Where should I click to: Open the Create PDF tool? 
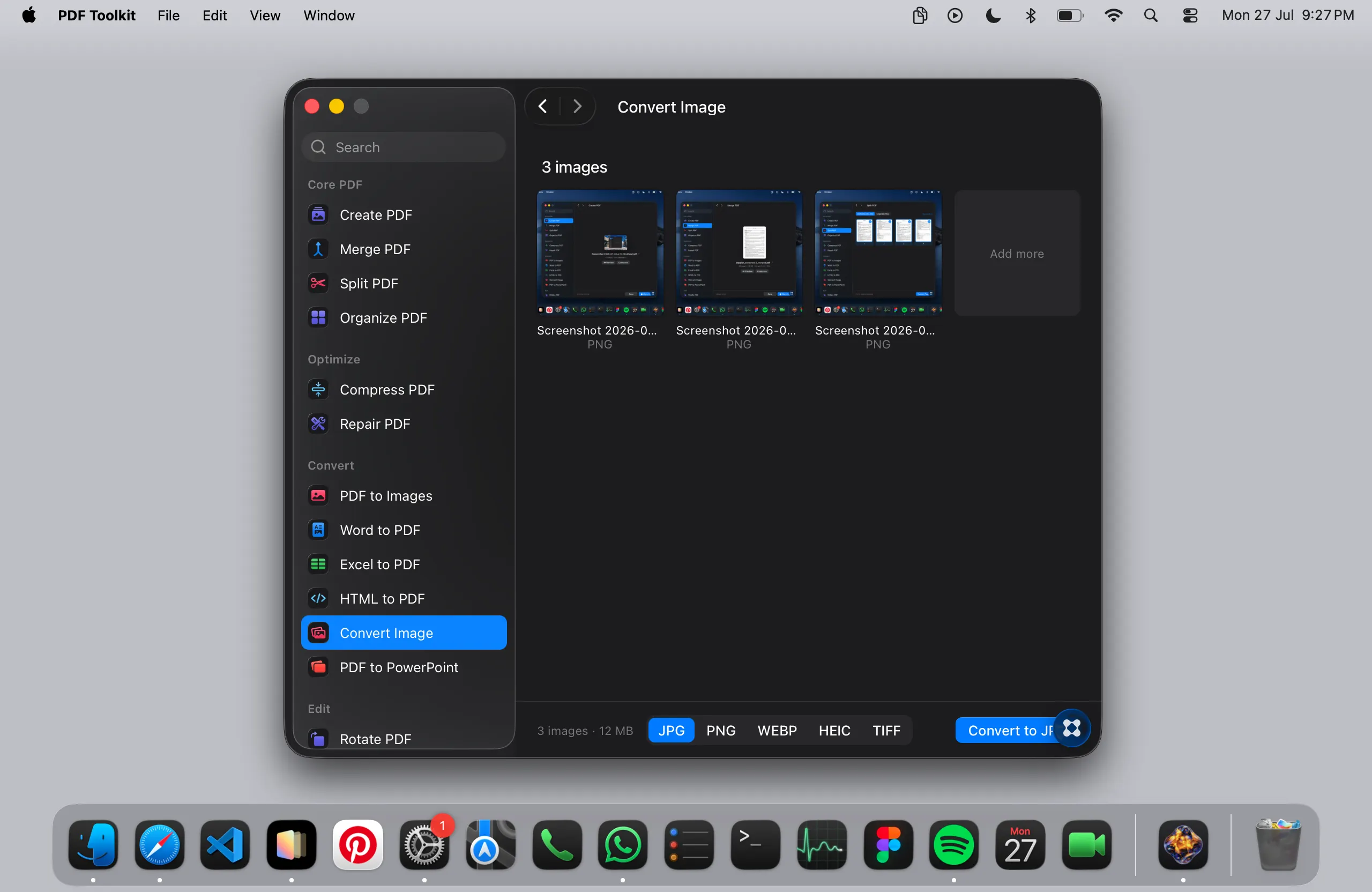404,214
